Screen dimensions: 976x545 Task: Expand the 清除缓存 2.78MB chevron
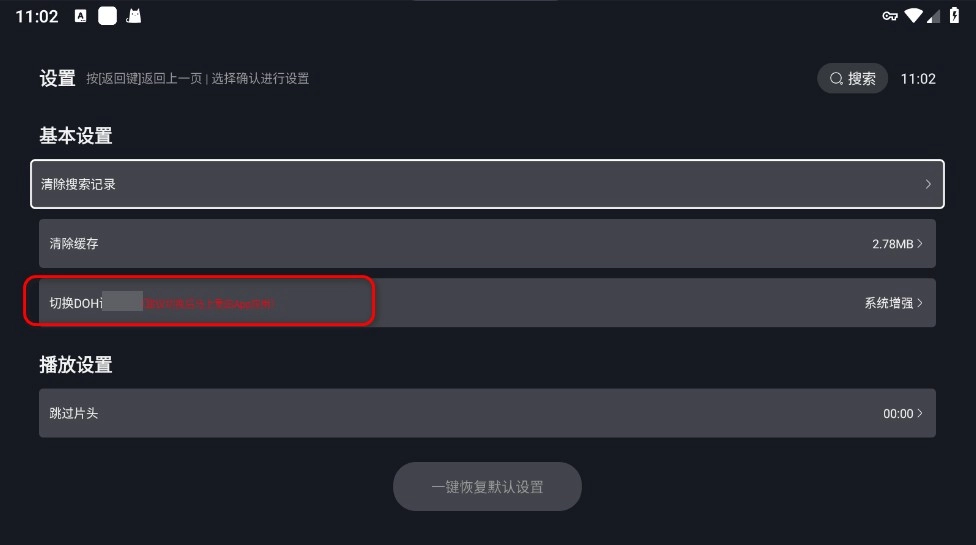coord(919,244)
